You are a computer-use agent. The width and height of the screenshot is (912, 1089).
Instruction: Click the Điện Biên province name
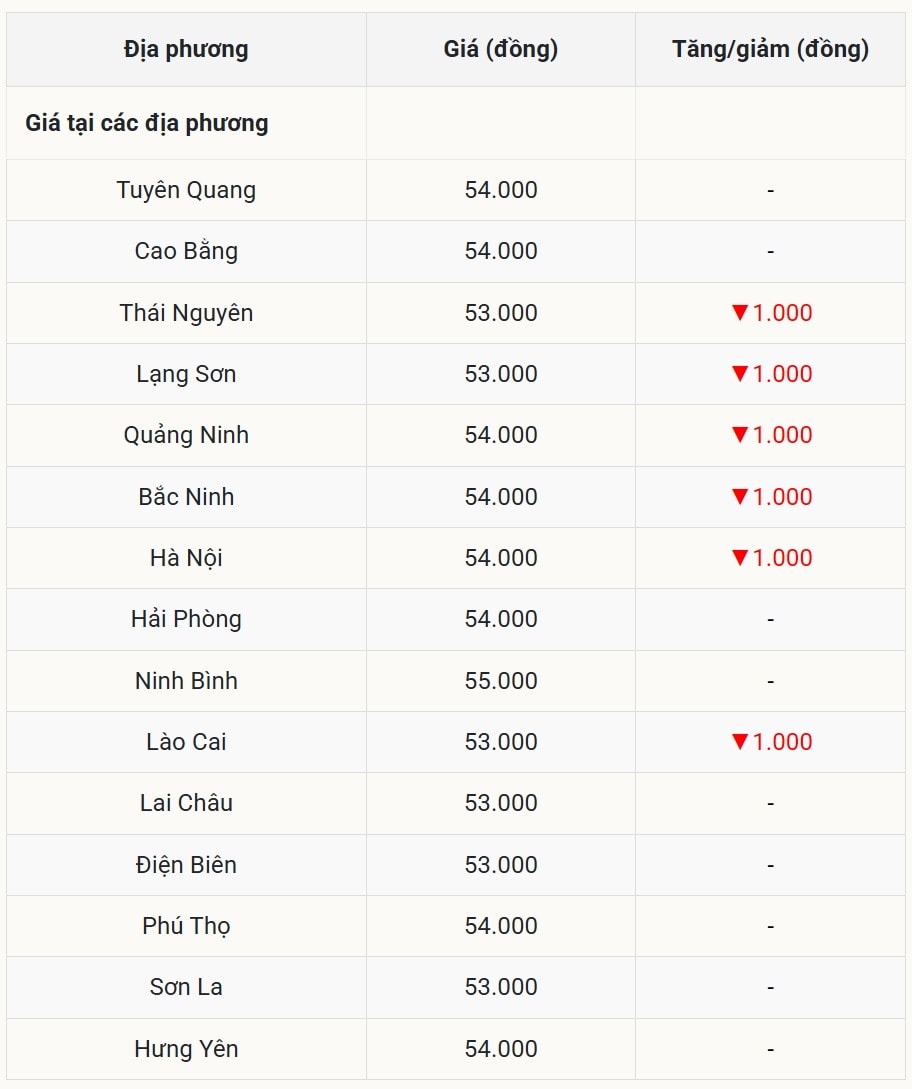pos(186,865)
